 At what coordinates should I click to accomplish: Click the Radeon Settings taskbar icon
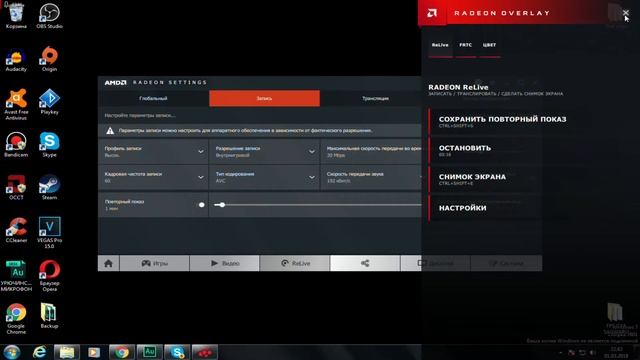coord(204,352)
